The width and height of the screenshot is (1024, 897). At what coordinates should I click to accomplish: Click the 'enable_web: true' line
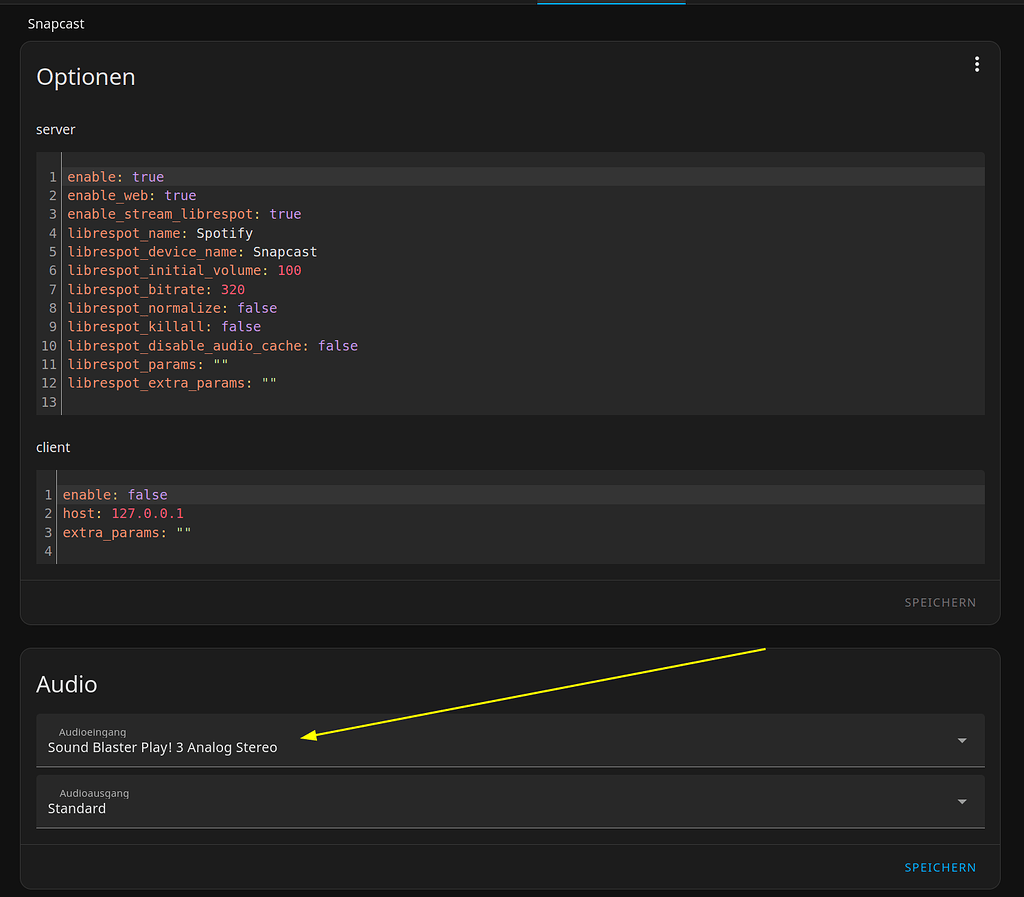click(131, 196)
